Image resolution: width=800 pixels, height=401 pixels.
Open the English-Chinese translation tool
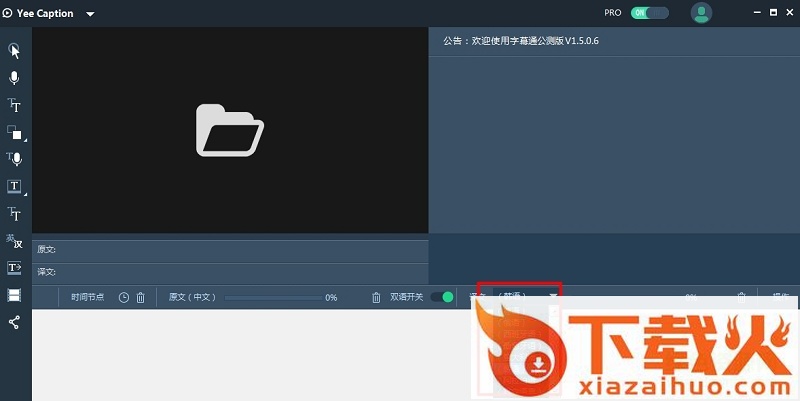tap(14, 241)
